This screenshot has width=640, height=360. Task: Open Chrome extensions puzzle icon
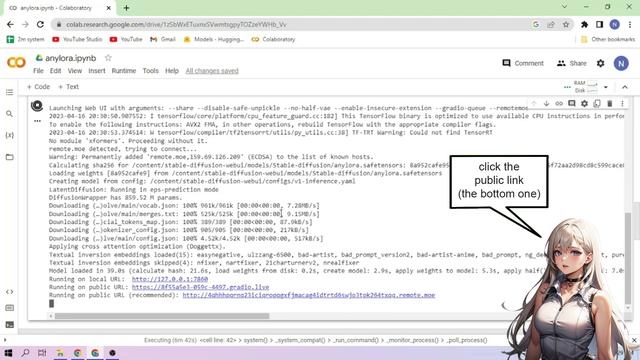[x=584, y=24]
